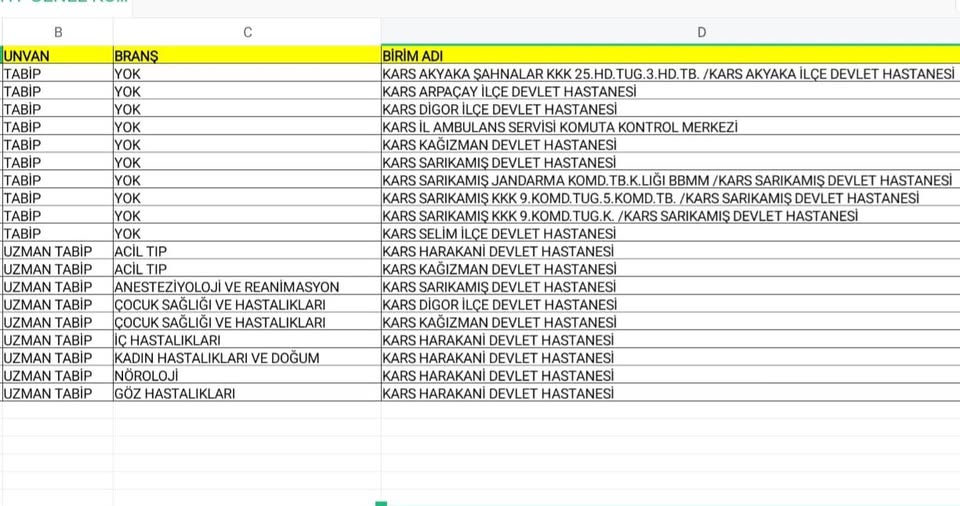Select YOK cell in the KKK 9.KOMD.TUG.5.KOMD.TB. row
The height and width of the screenshot is (506, 960).
point(247,198)
